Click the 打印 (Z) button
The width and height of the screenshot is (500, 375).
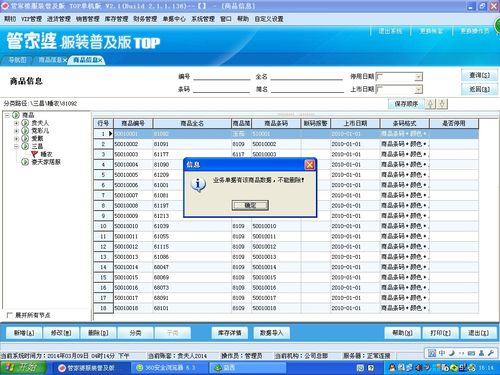(440, 333)
